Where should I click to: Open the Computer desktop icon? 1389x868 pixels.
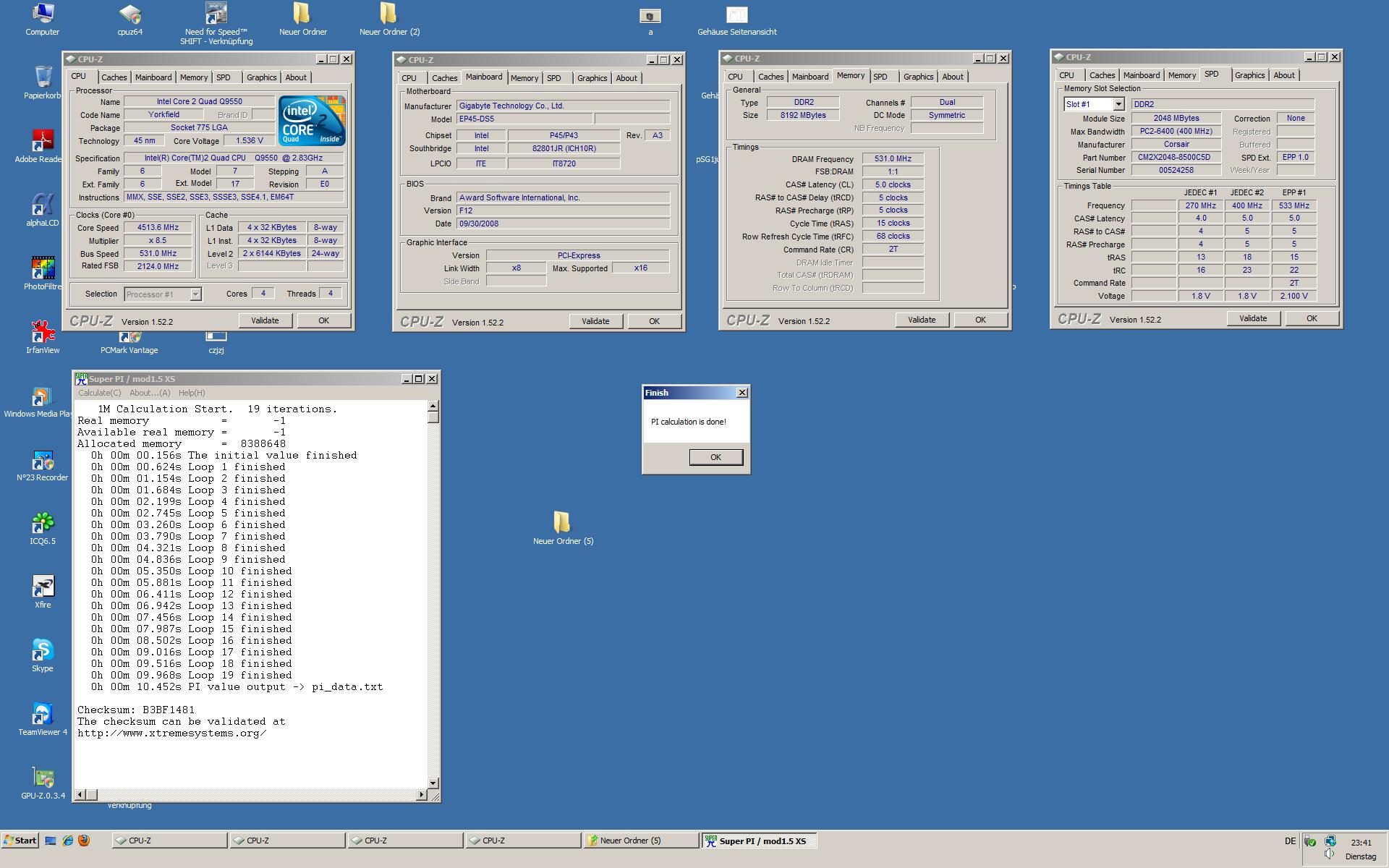point(43,19)
